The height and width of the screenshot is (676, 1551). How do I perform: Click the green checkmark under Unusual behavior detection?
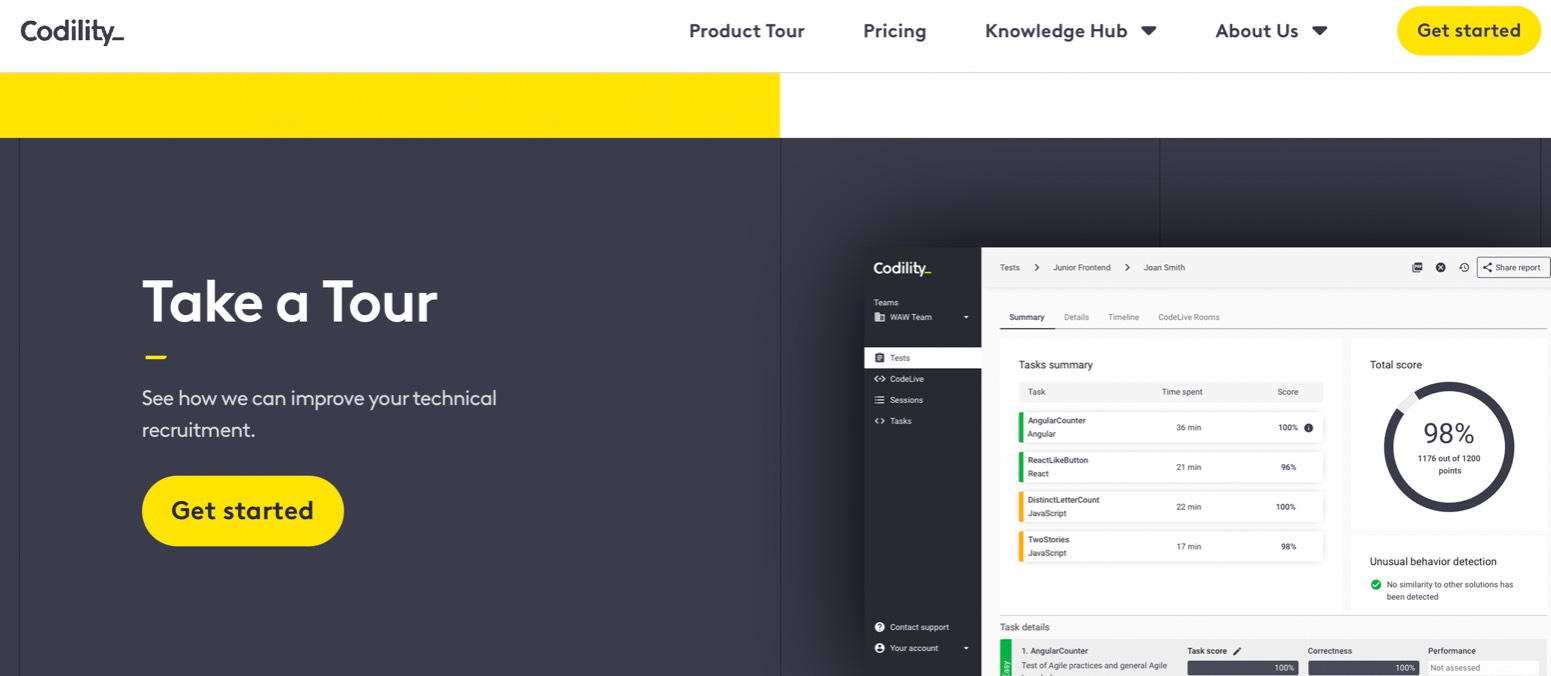(x=1376, y=584)
